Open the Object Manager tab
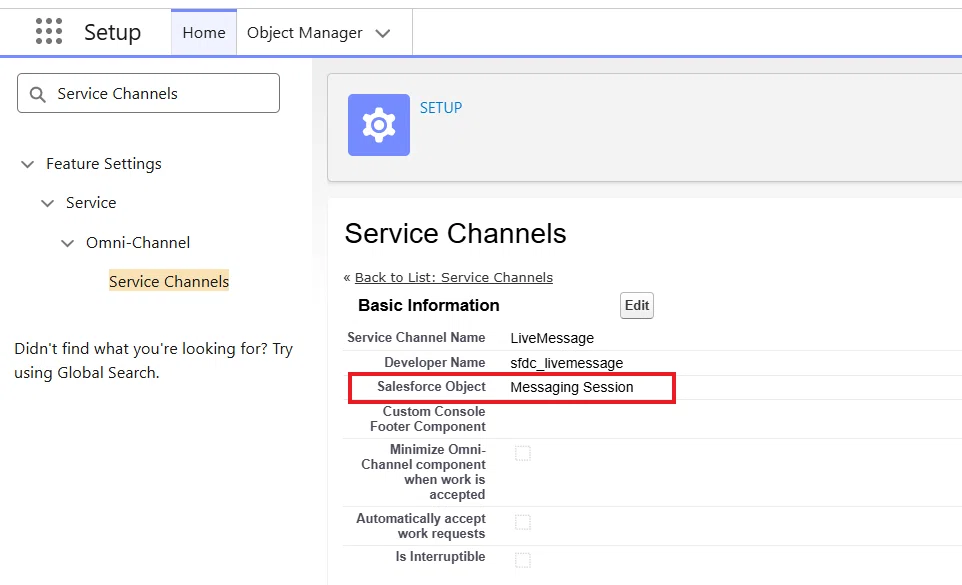Image resolution: width=962 pixels, height=585 pixels. point(304,32)
